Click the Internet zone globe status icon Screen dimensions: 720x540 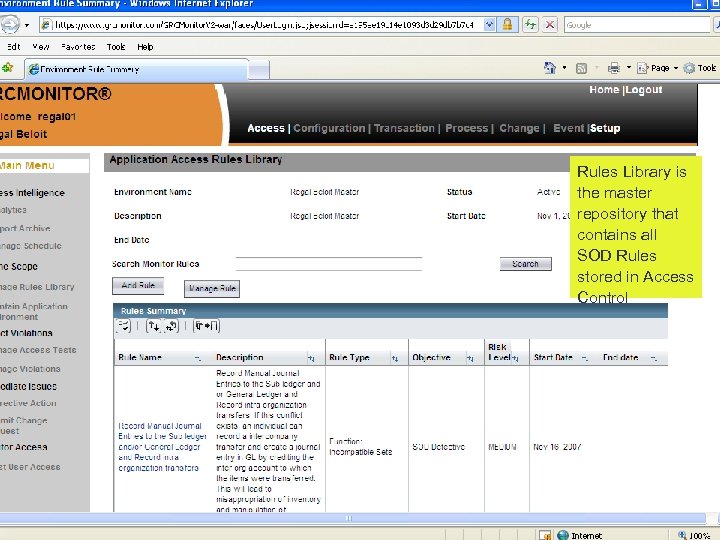[563, 535]
